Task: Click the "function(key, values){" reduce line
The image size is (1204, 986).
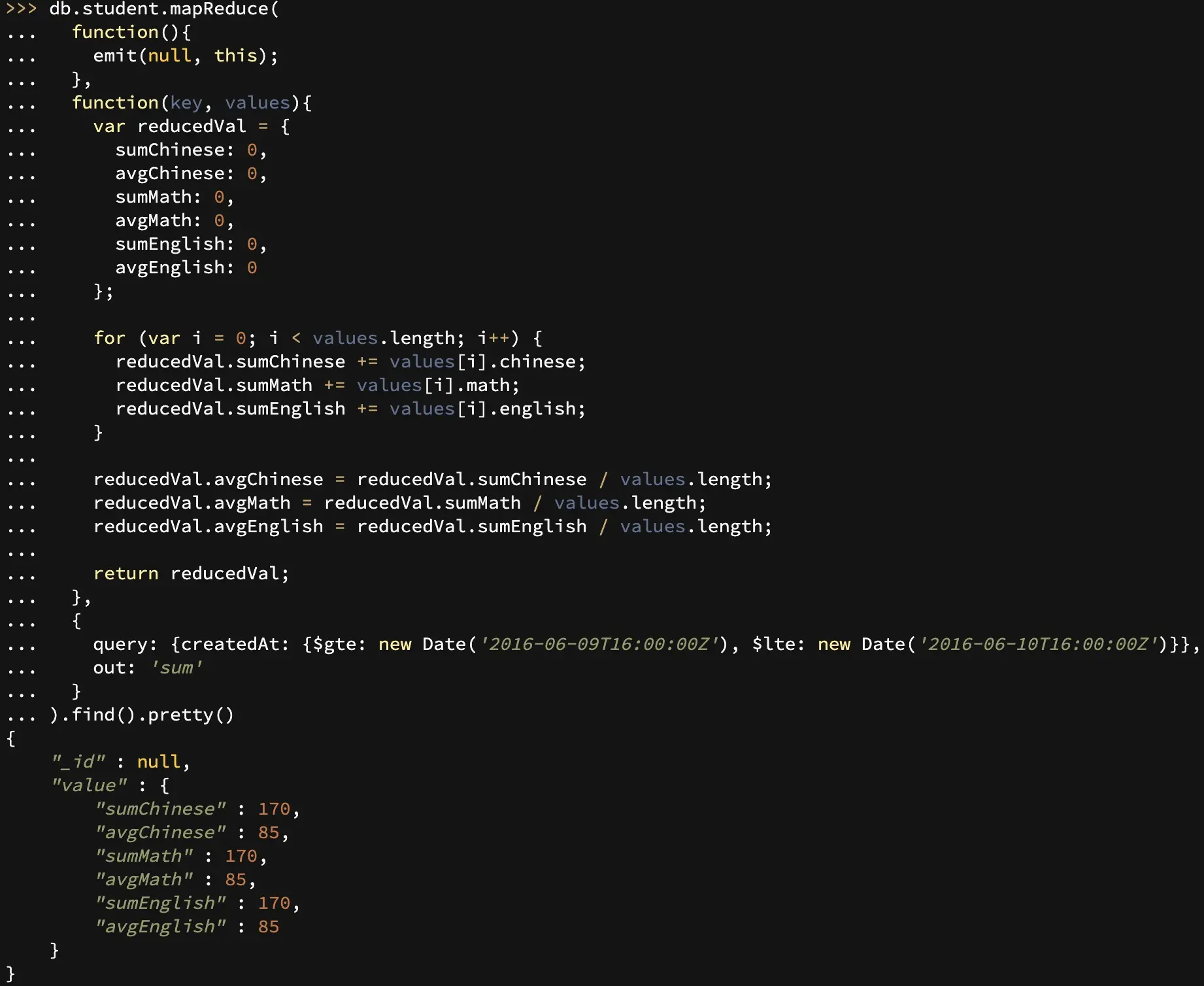Action: point(192,103)
